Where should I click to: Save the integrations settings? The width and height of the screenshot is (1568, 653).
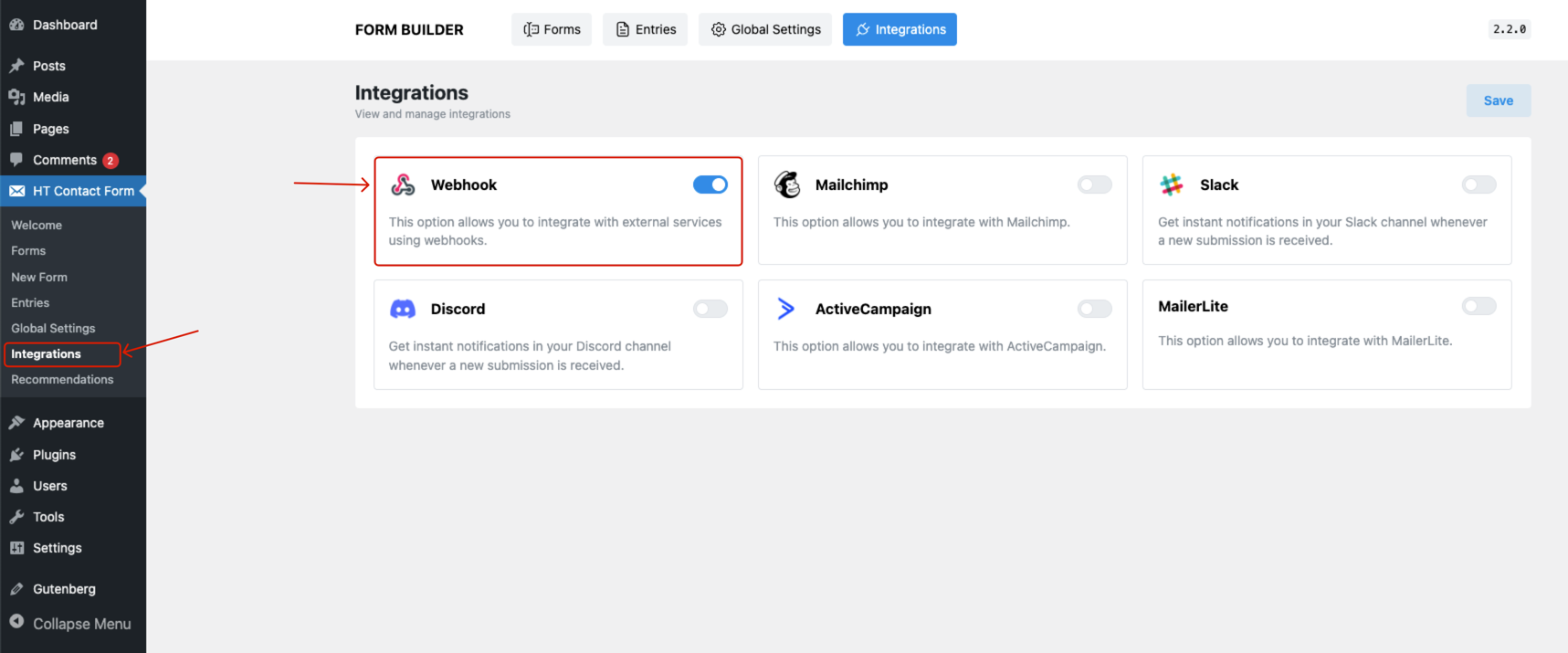click(1499, 100)
